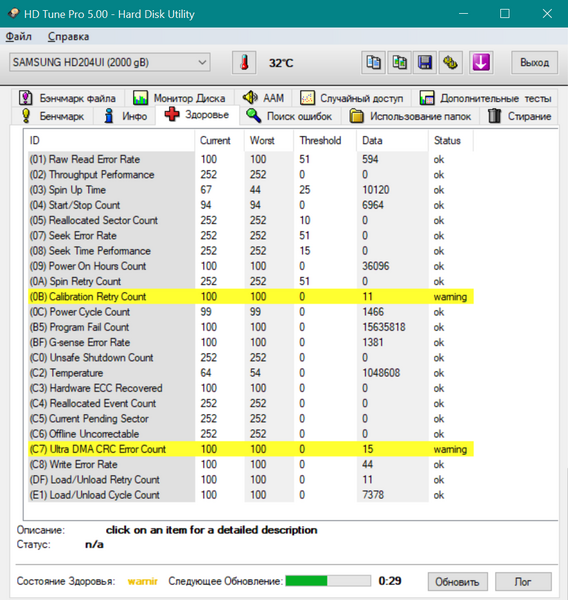Viewport: 568px width, 600px height.
Task: Open the Стирание trash can tab
Action: click(519, 116)
